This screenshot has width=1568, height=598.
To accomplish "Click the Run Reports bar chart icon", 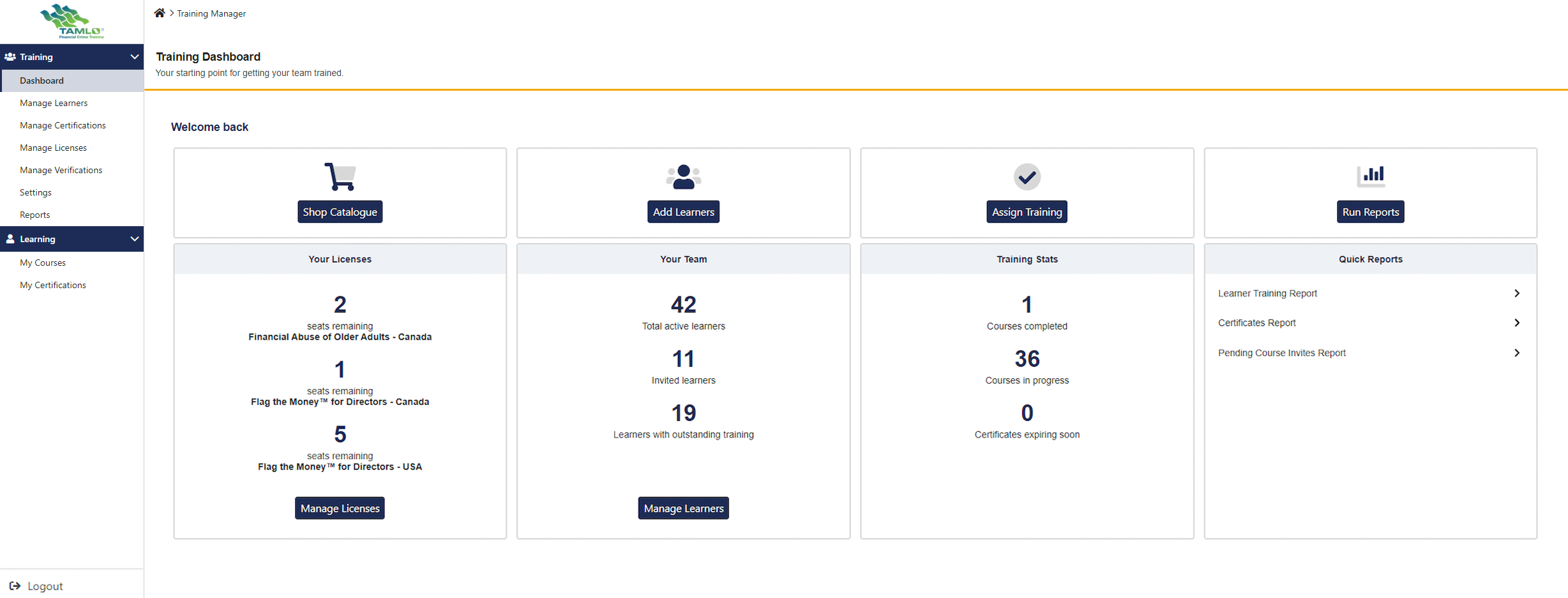I will coord(1370,176).
